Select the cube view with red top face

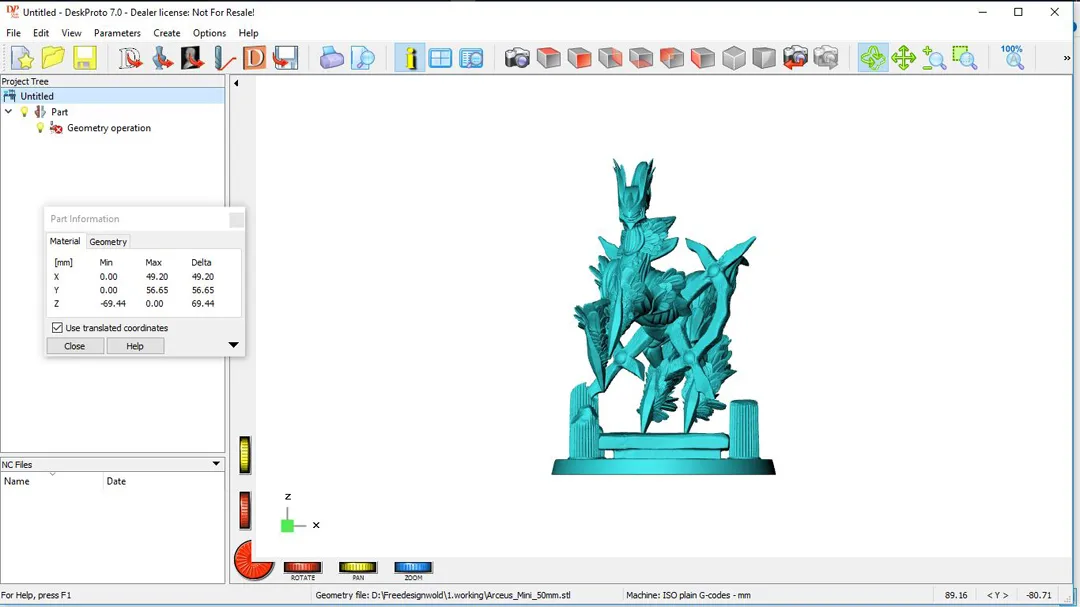(548, 58)
